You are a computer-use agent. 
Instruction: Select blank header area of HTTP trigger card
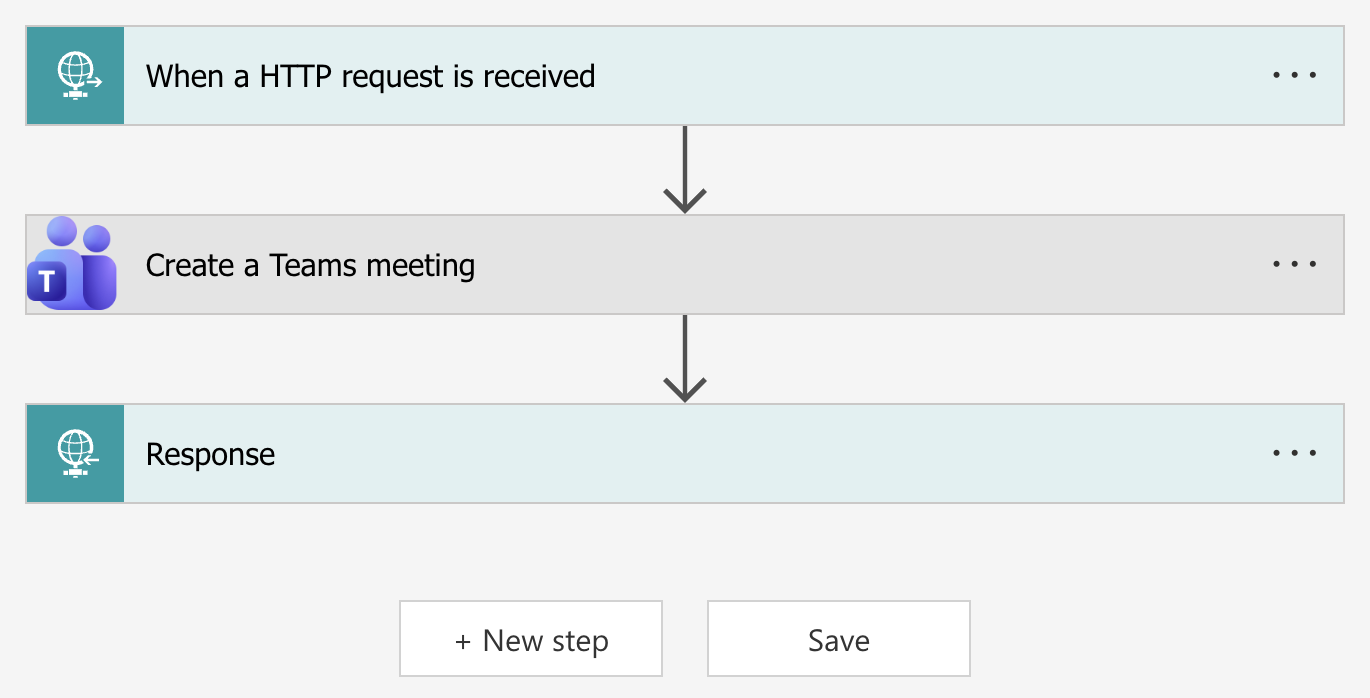(900, 76)
